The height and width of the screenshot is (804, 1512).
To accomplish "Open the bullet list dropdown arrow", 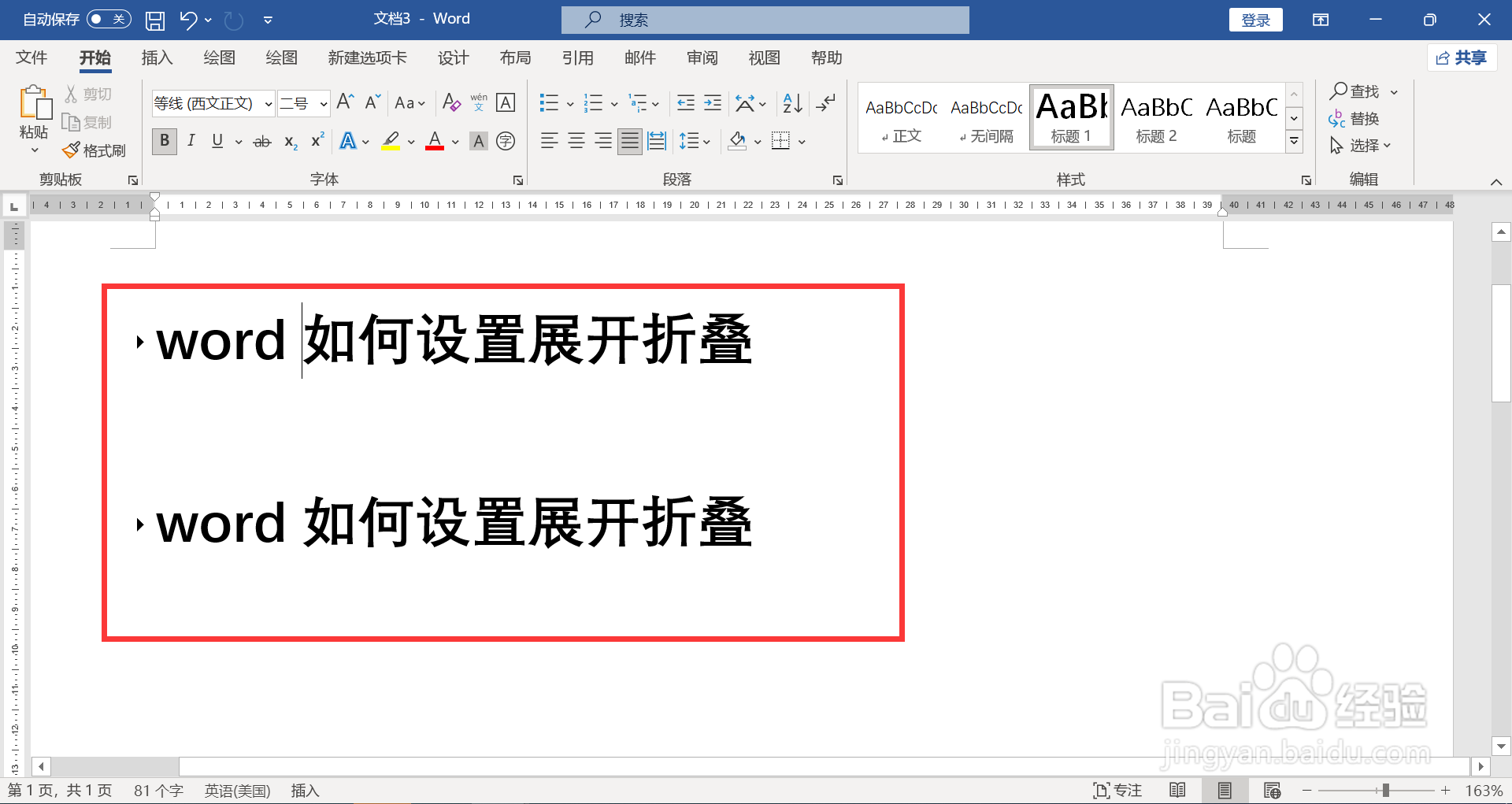I will 570,104.
